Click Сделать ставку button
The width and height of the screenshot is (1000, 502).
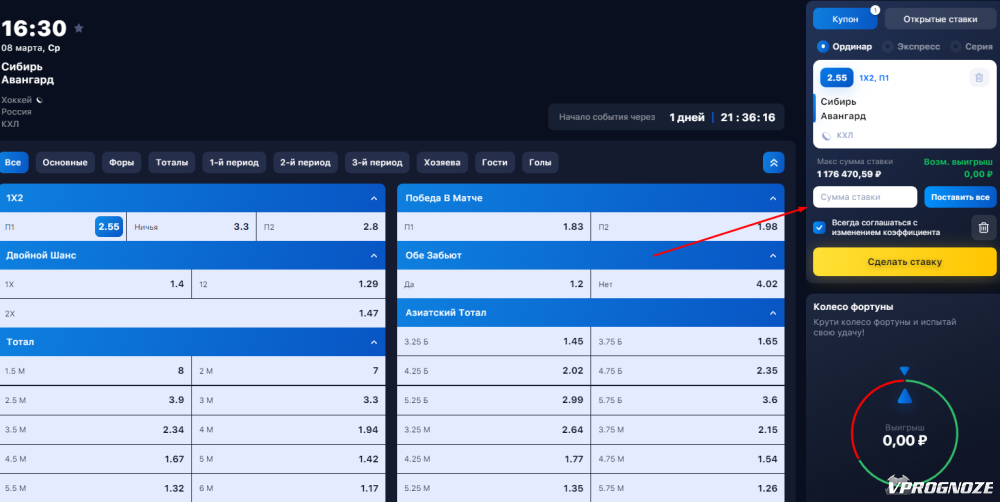click(x=904, y=262)
